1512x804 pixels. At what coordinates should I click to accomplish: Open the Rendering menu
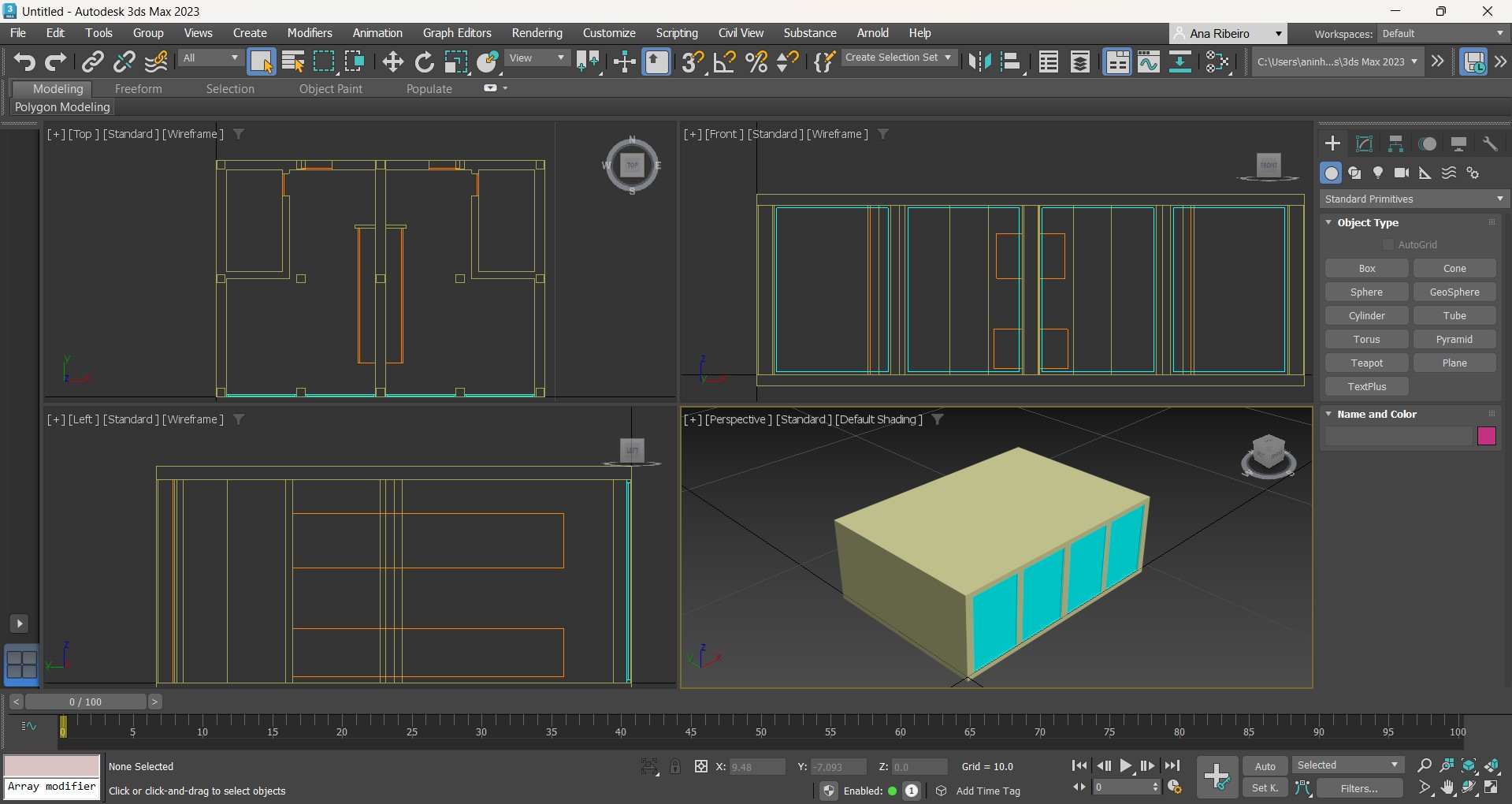(537, 33)
